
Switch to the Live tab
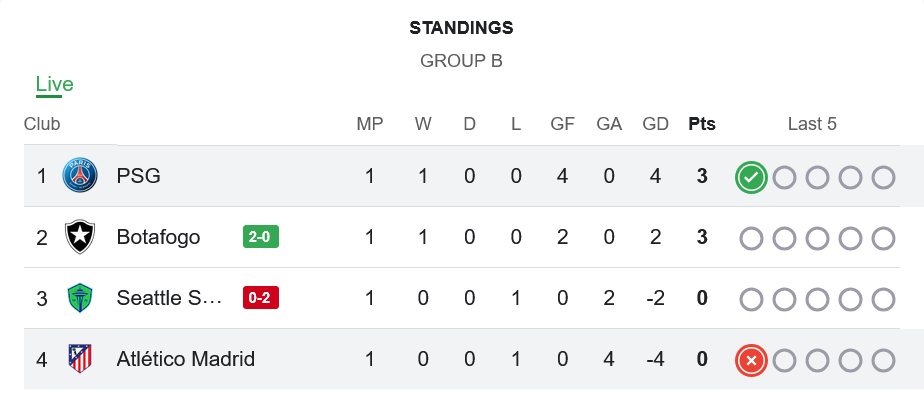coord(54,85)
